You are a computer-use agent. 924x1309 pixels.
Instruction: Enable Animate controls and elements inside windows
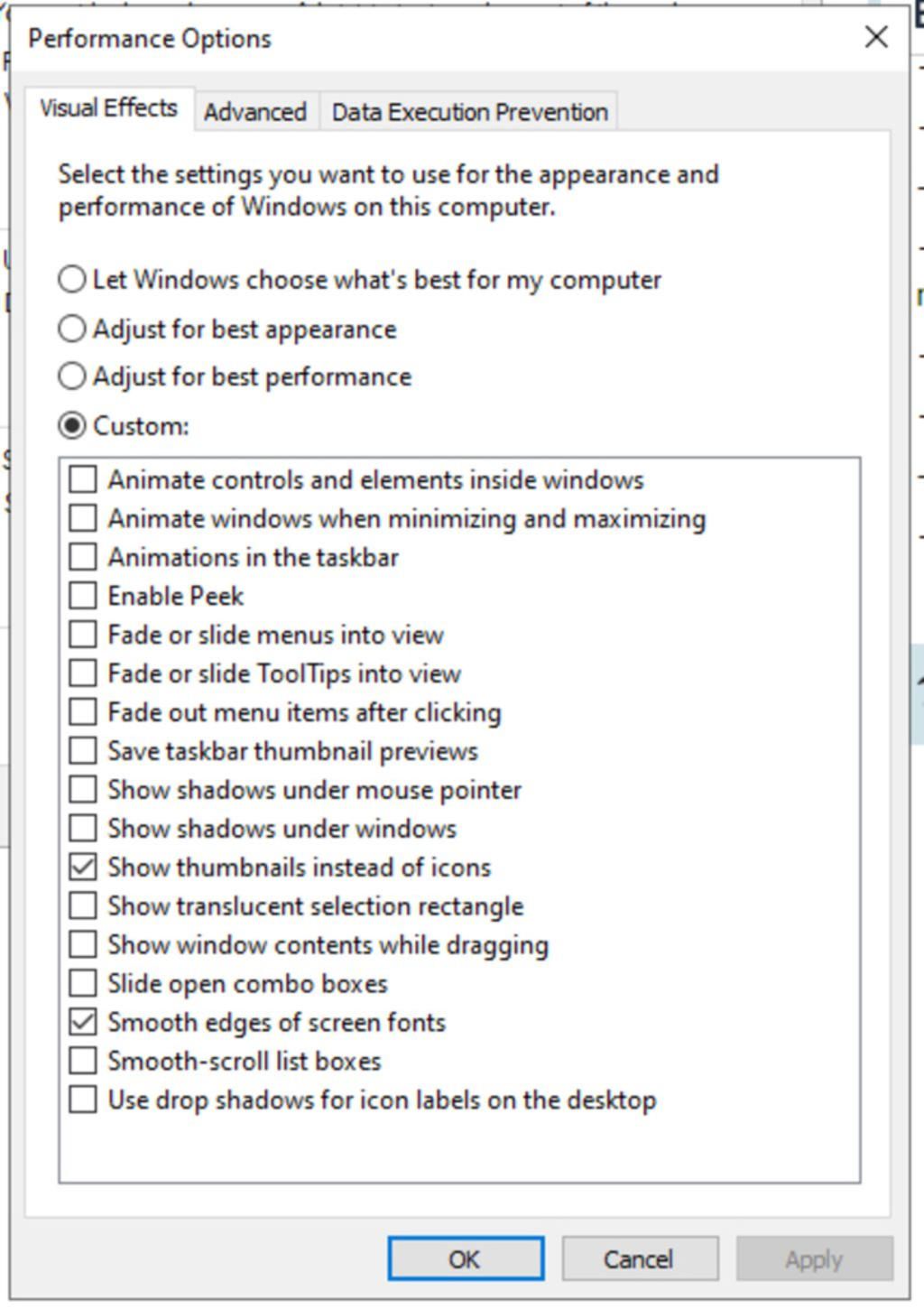pyautogui.click(x=83, y=479)
